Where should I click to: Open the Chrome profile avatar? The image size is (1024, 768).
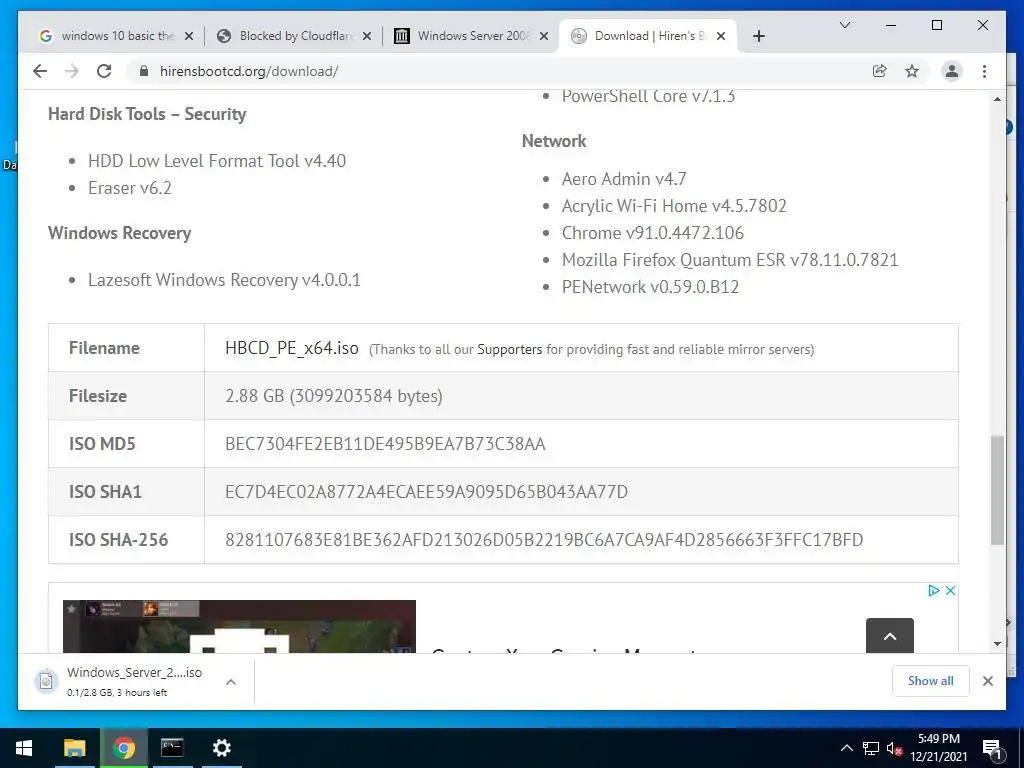click(952, 71)
